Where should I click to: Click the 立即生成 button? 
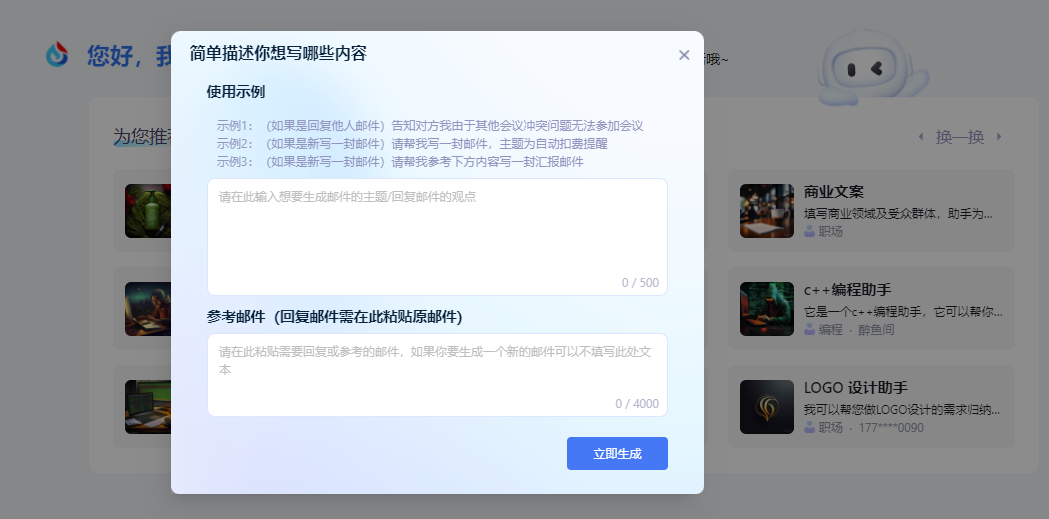(617, 453)
